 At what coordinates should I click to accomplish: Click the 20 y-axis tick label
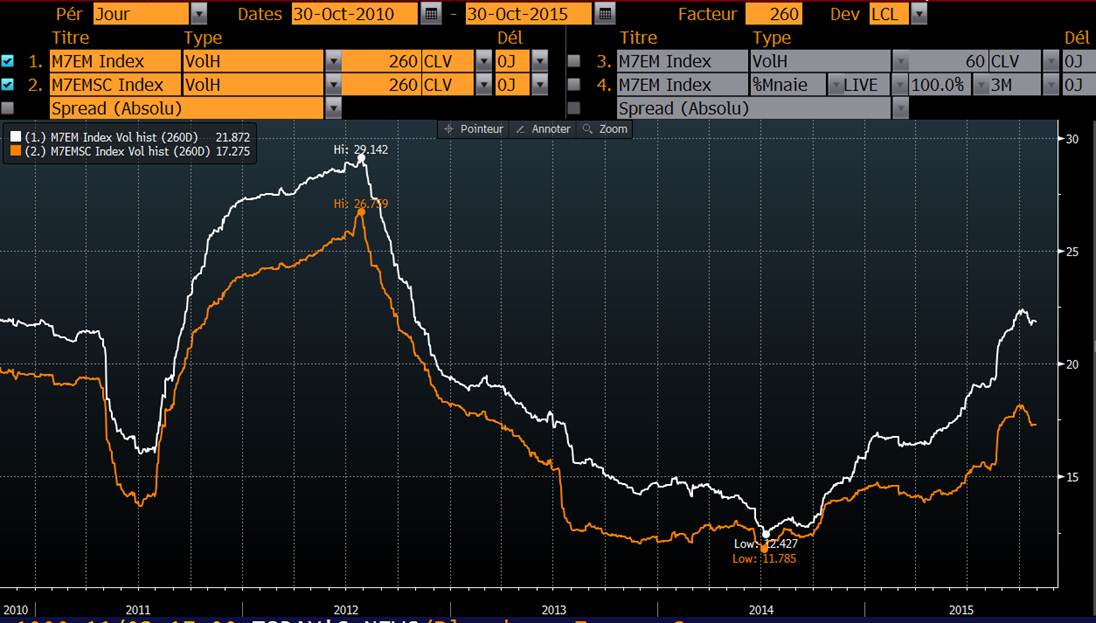coord(1072,364)
